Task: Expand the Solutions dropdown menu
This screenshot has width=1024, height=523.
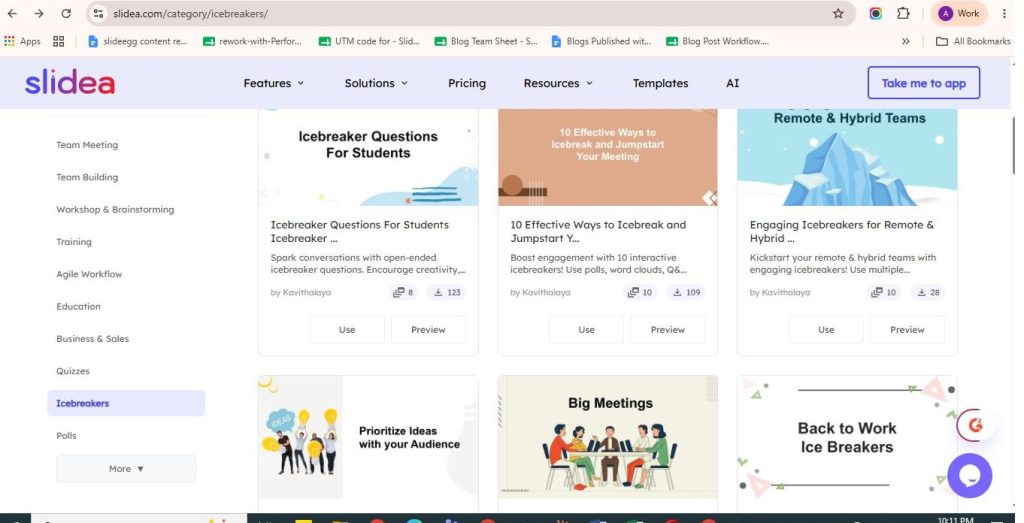Action: click(376, 83)
